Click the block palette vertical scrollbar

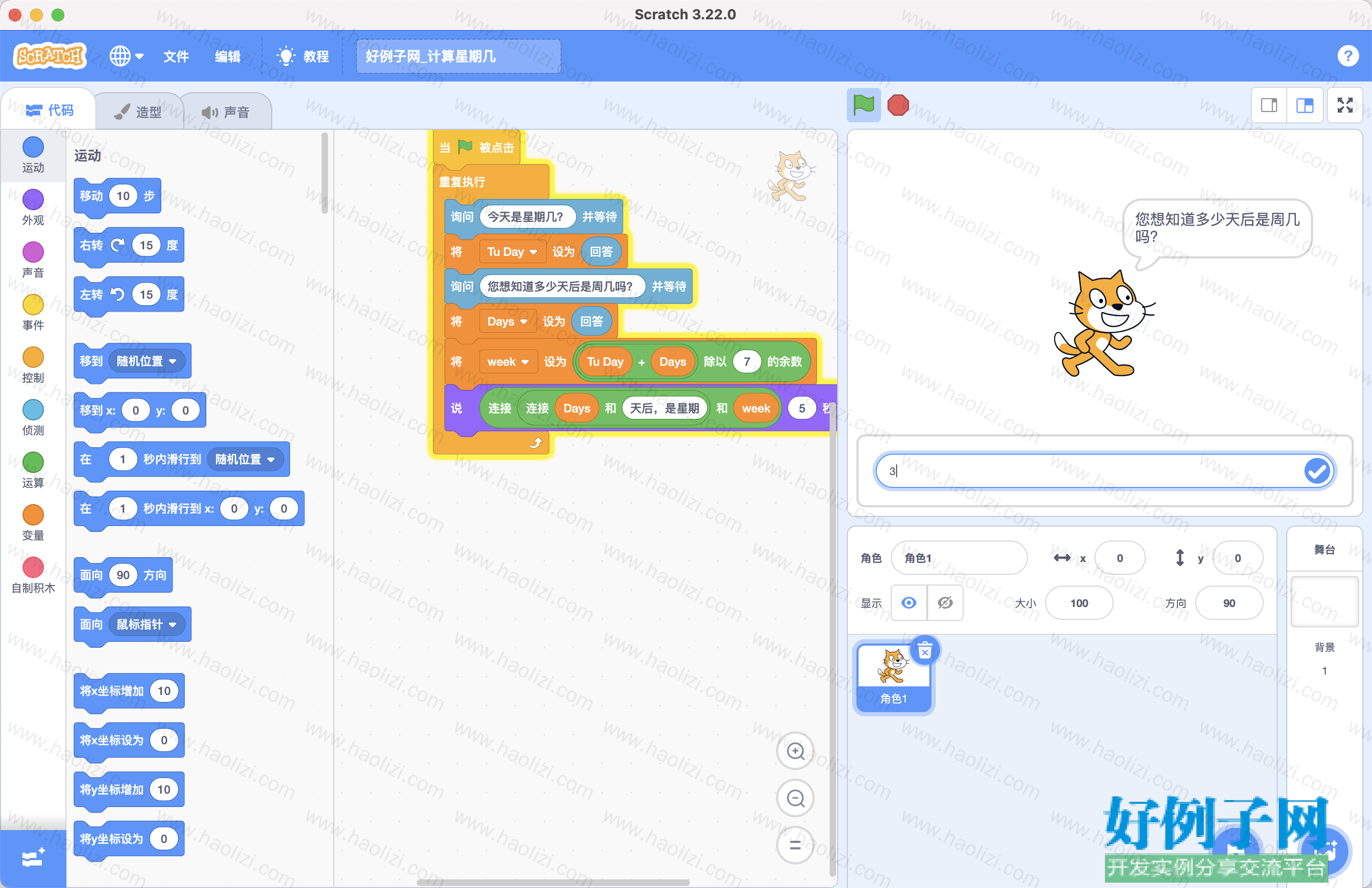click(x=324, y=173)
